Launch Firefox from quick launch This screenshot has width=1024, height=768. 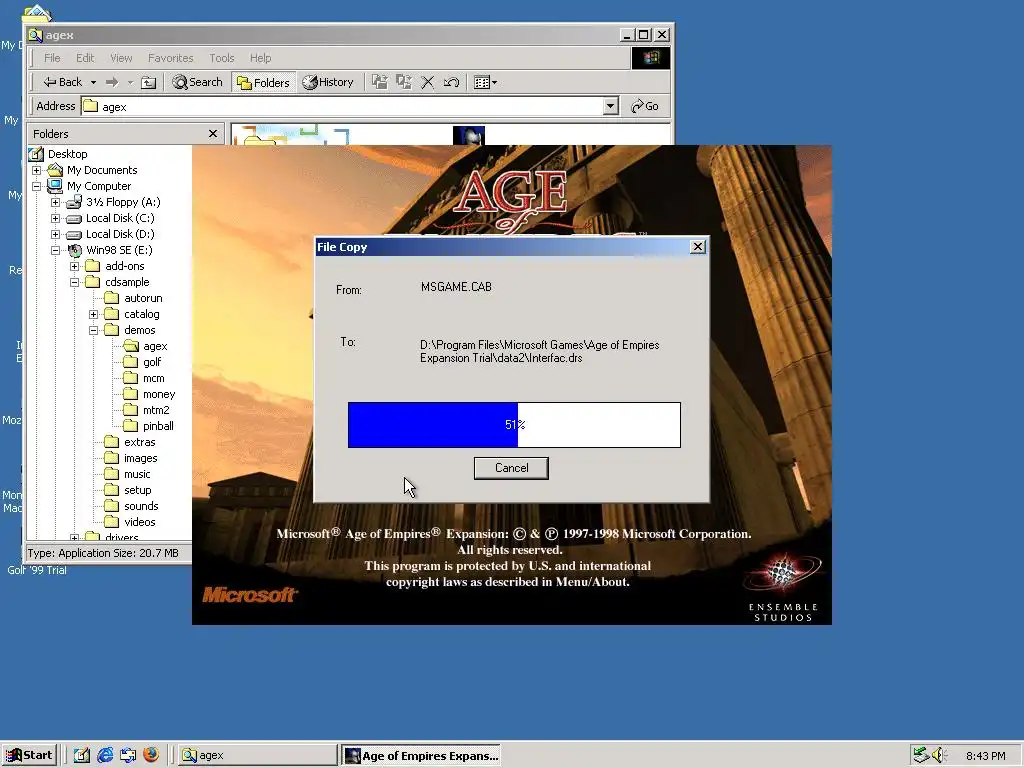point(151,755)
